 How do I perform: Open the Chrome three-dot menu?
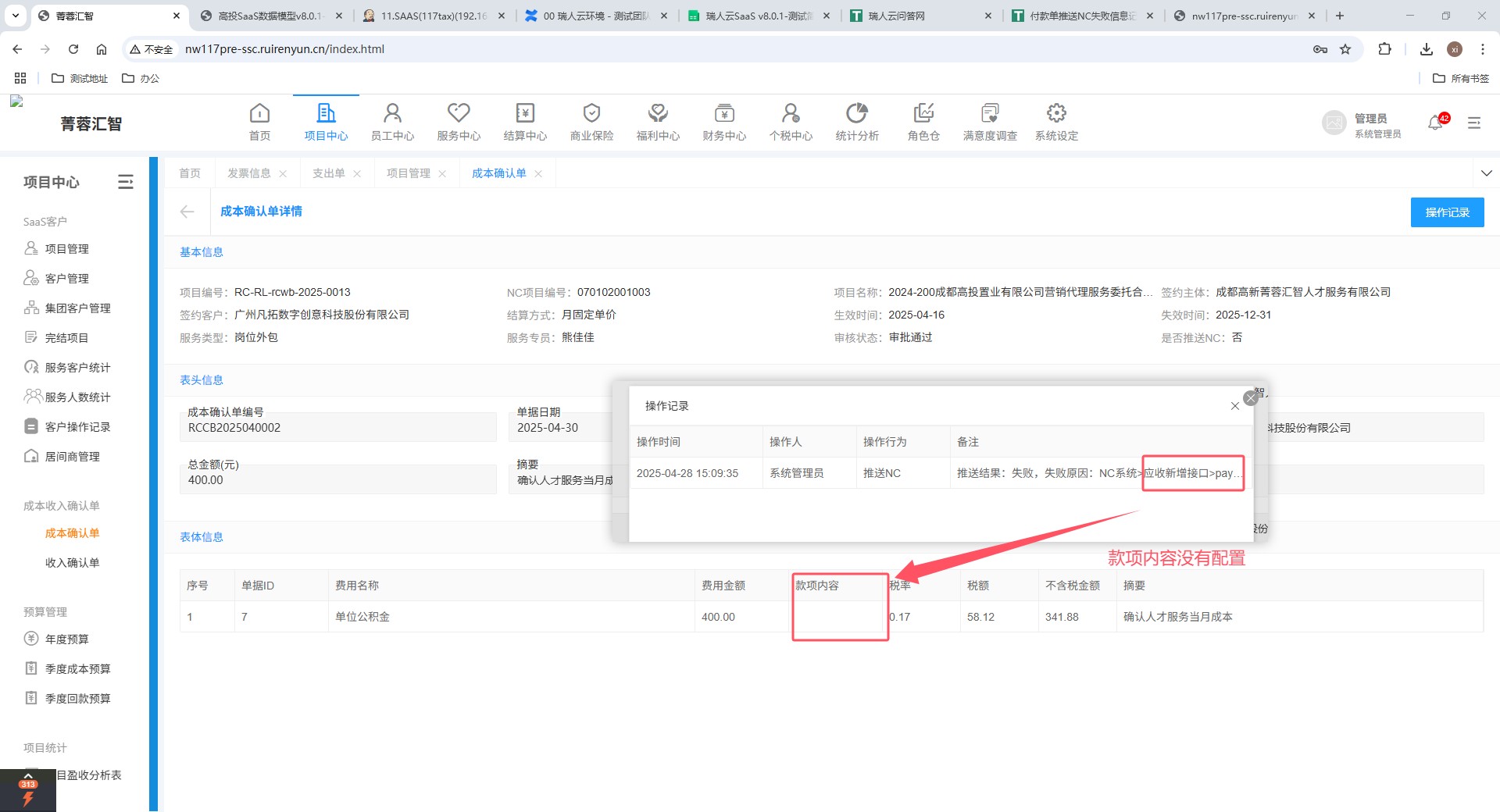1483,49
